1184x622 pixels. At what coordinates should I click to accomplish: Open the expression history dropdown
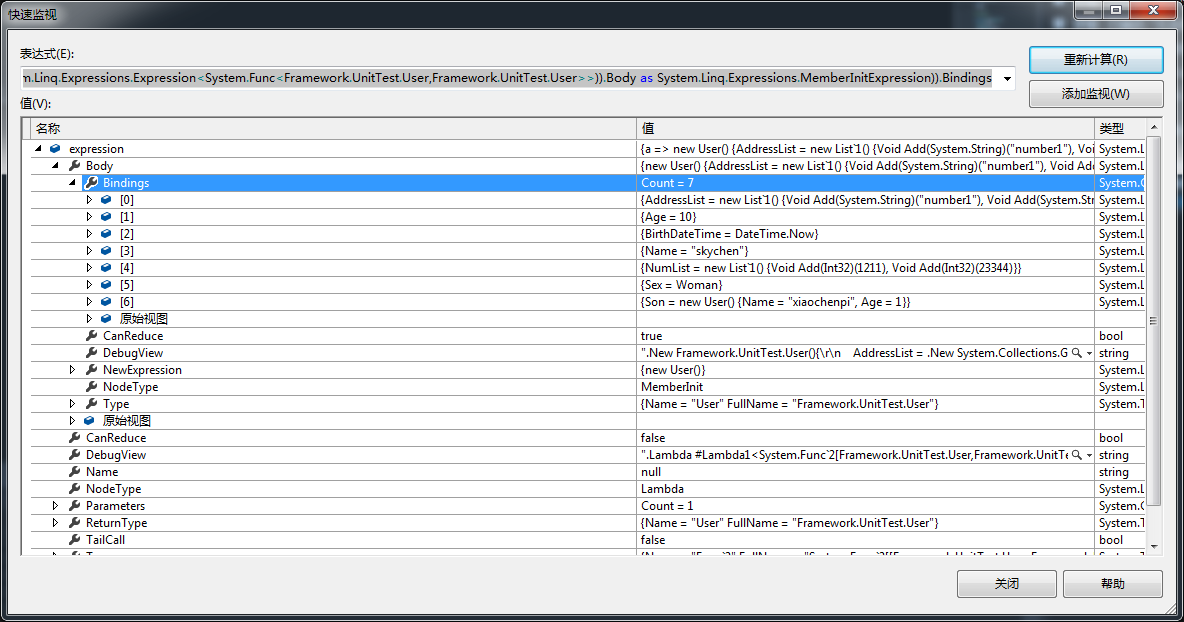[1006, 79]
